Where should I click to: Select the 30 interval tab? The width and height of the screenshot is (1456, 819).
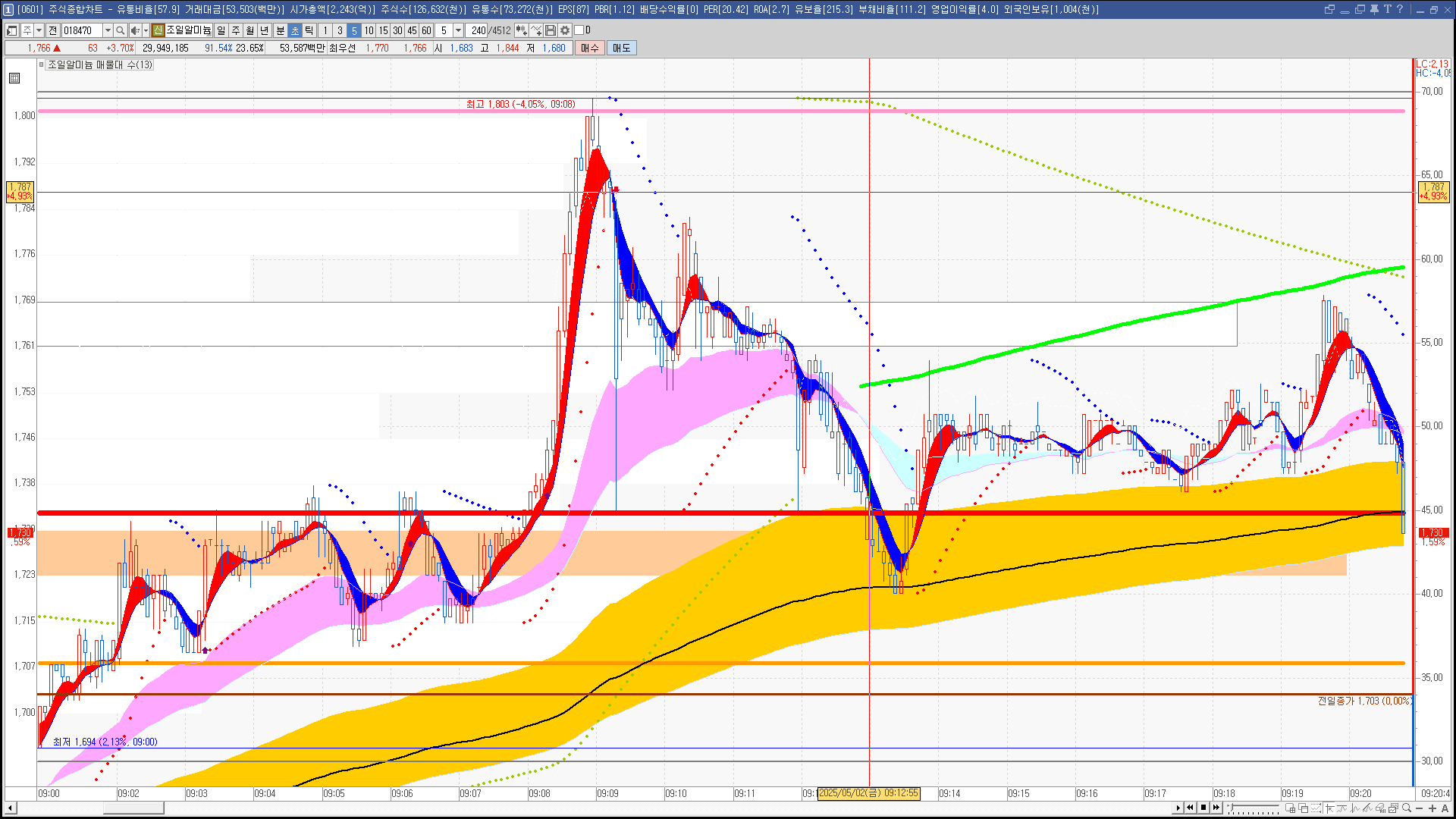tap(397, 30)
